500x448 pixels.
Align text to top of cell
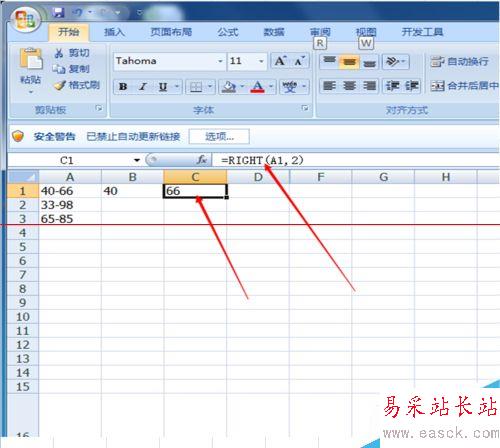pos(329,62)
